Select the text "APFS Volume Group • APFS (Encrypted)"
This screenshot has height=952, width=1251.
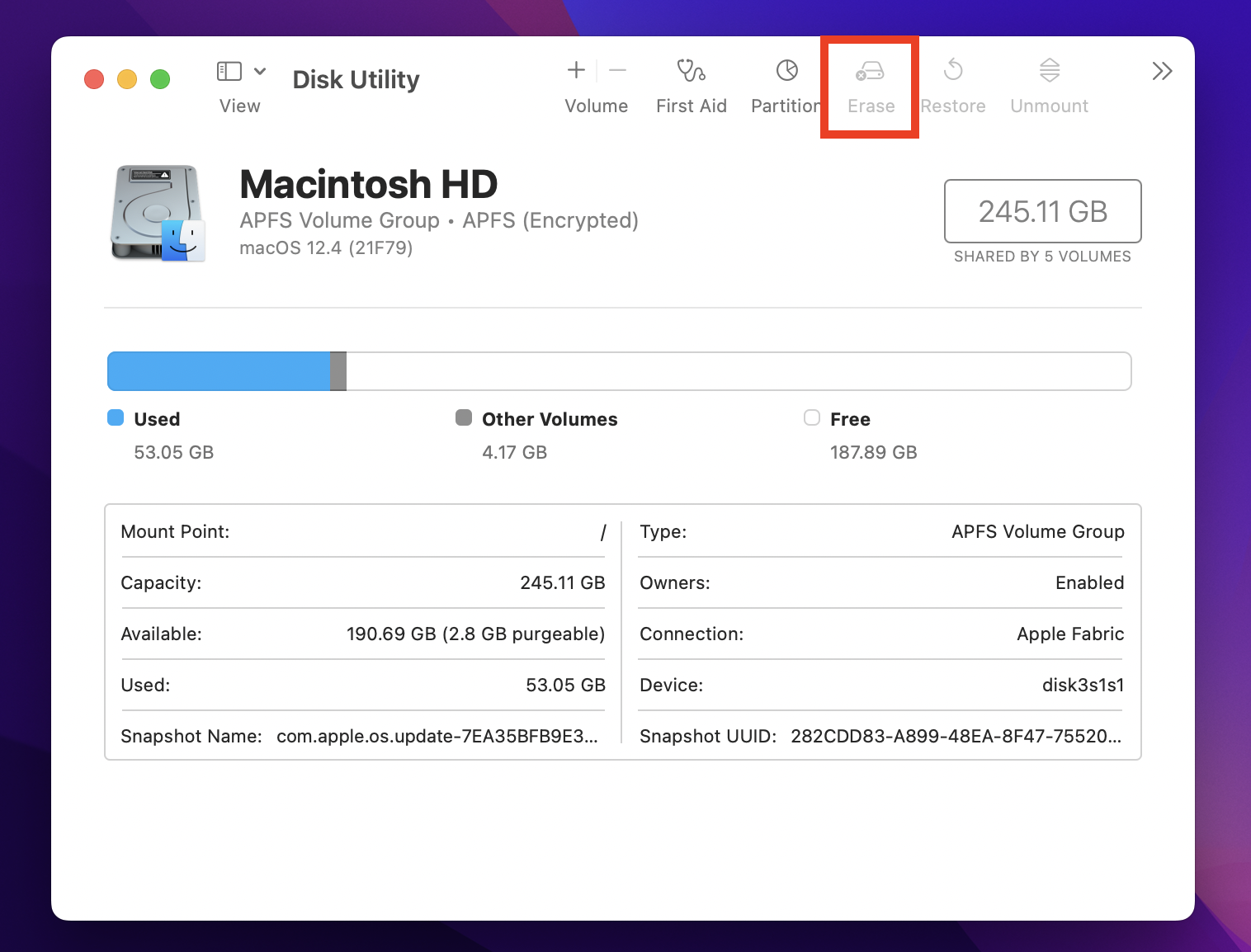pyautogui.click(x=439, y=220)
